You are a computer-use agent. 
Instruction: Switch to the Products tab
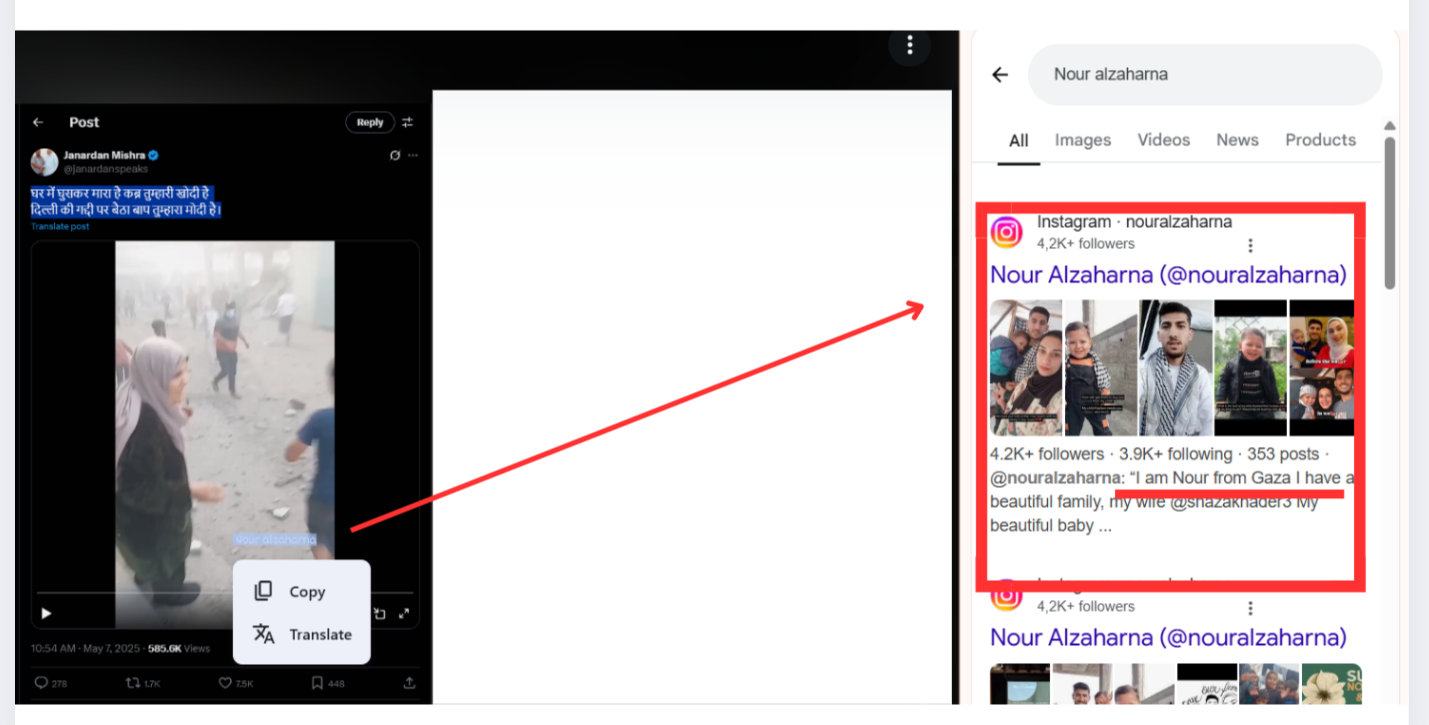[x=1320, y=140]
